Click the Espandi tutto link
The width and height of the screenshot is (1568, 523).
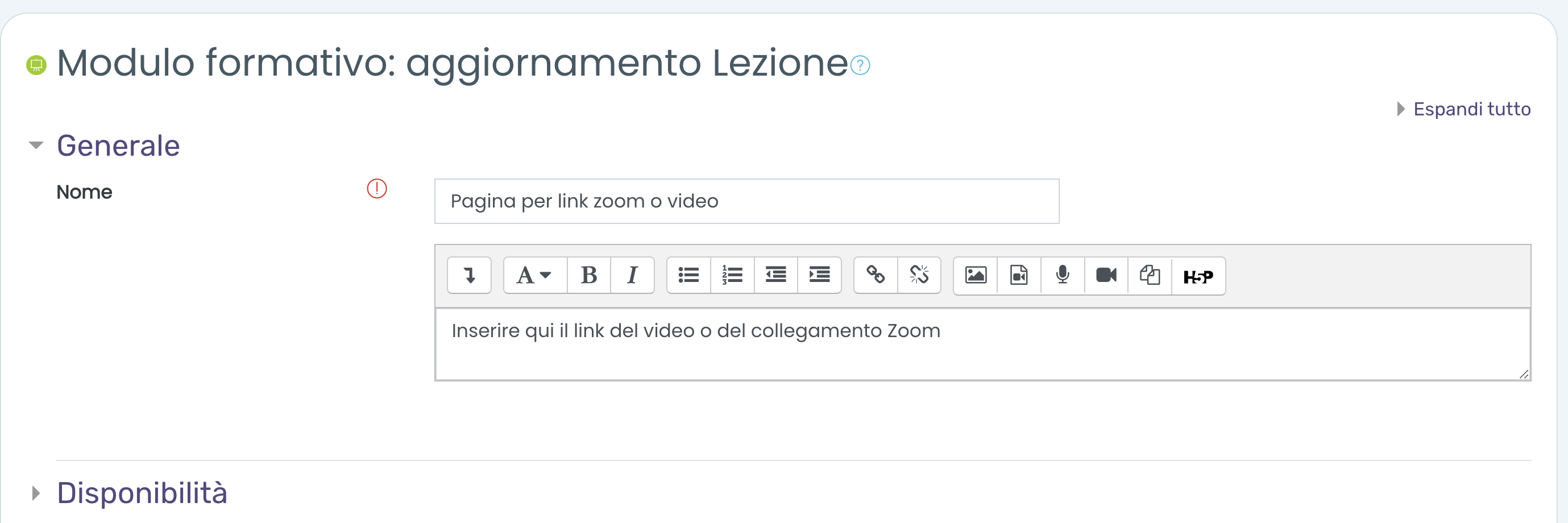coord(1471,109)
